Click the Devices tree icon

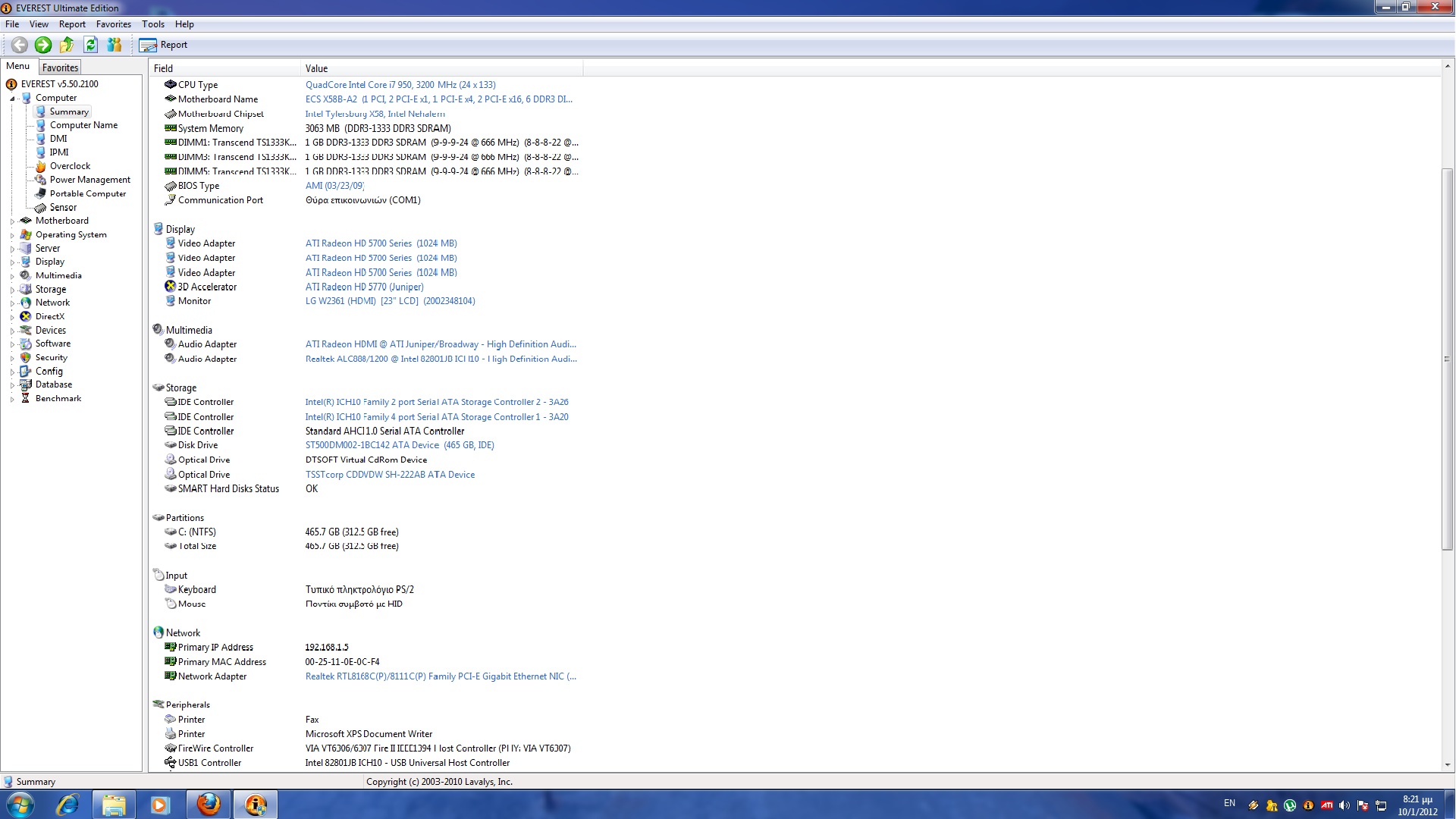(26, 330)
